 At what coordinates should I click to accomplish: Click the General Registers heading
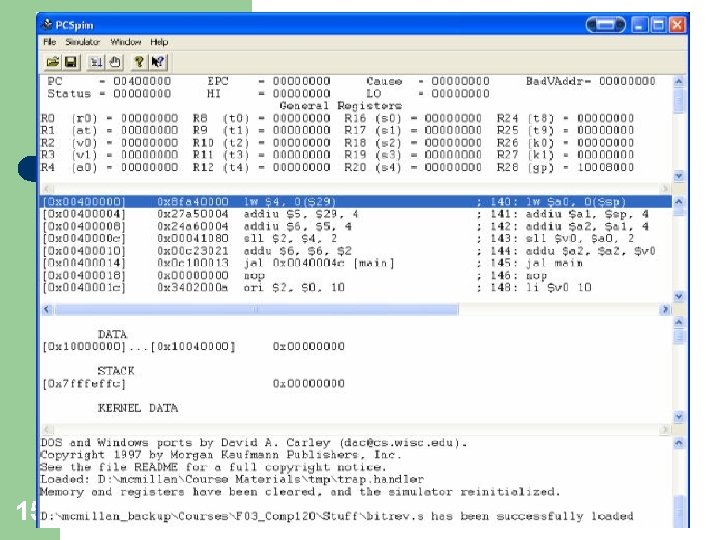(x=340, y=106)
